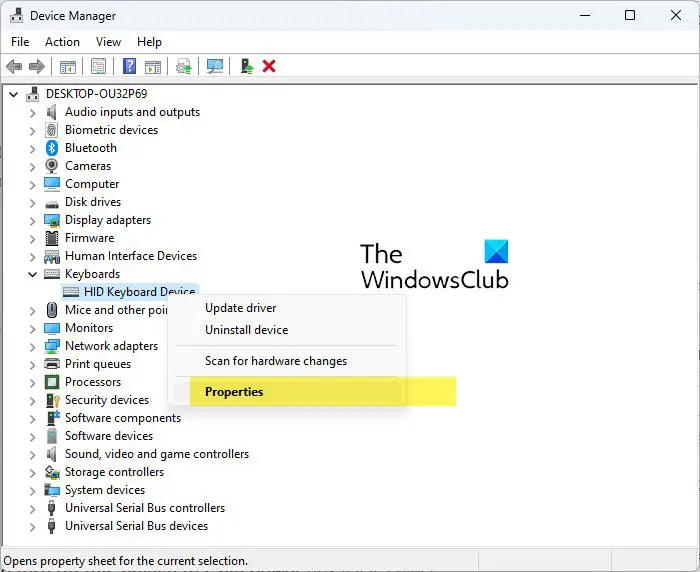Open the View menu
Screen dimensions: 700x572
click(x=108, y=42)
